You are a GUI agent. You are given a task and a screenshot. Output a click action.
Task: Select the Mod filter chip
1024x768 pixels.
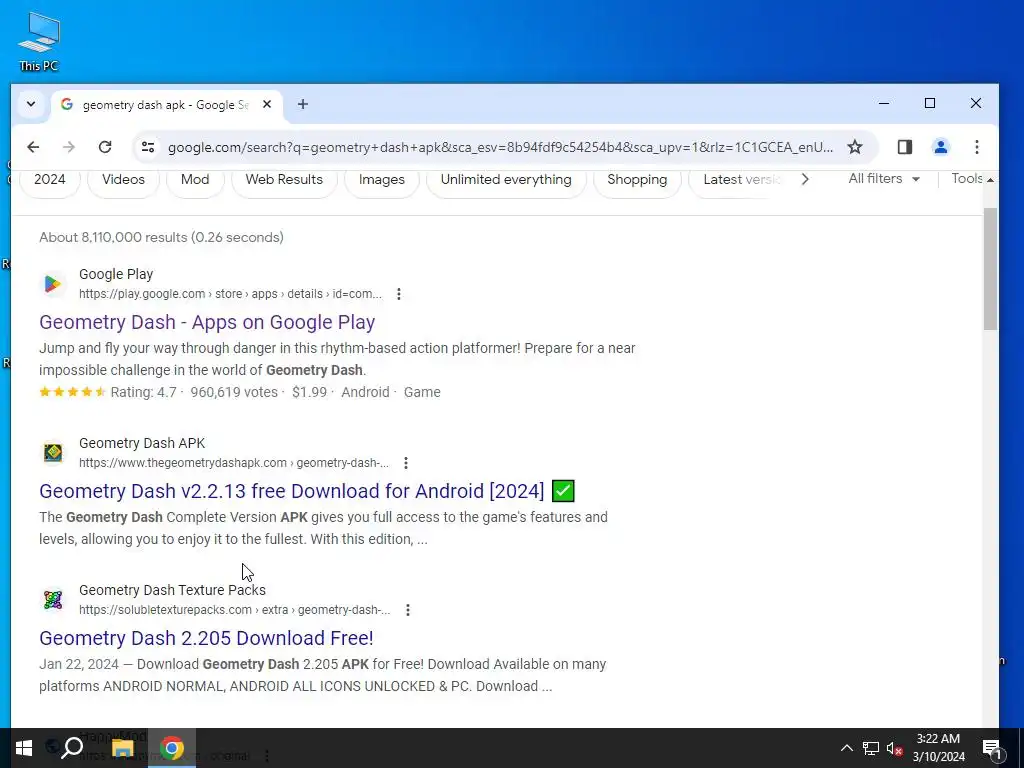tap(195, 180)
